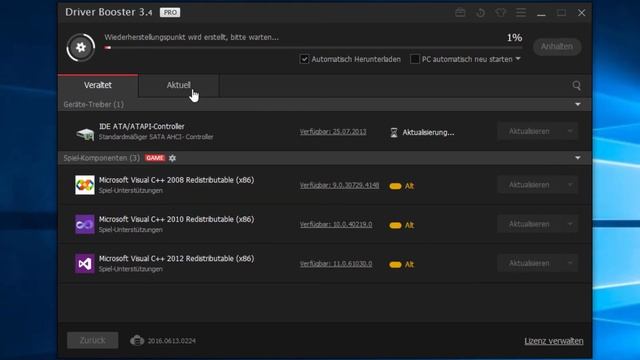Open the Lizenz verwalten link
The width and height of the screenshot is (640, 360).
coord(554,341)
